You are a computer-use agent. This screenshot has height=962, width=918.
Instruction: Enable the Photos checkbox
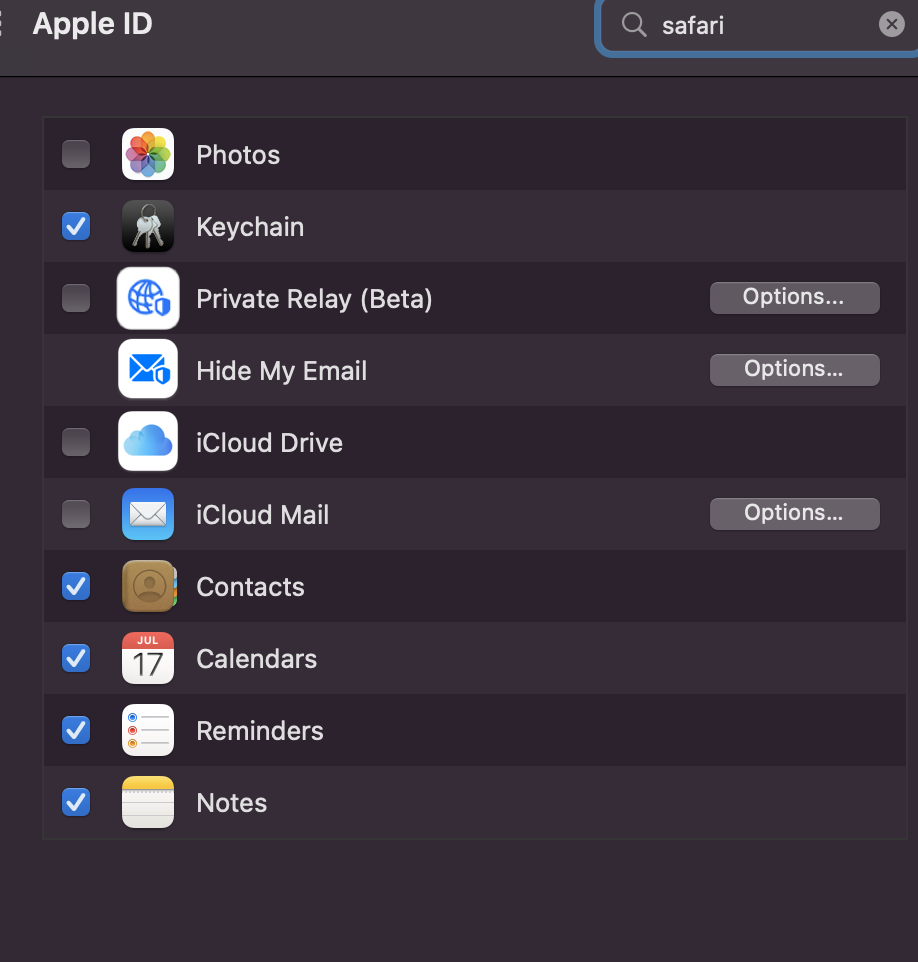(x=76, y=154)
